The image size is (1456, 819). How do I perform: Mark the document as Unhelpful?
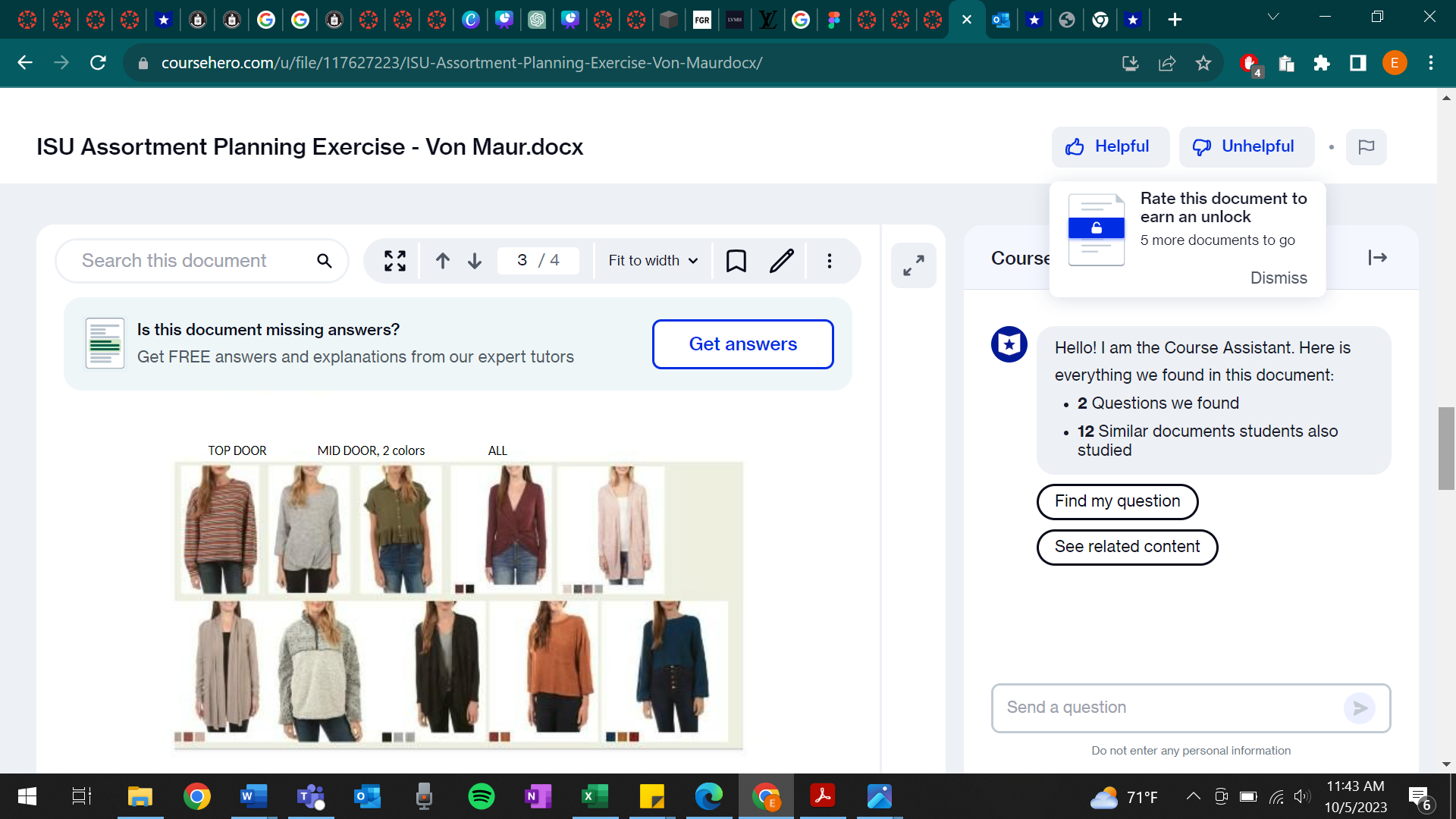tap(1247, 147)
